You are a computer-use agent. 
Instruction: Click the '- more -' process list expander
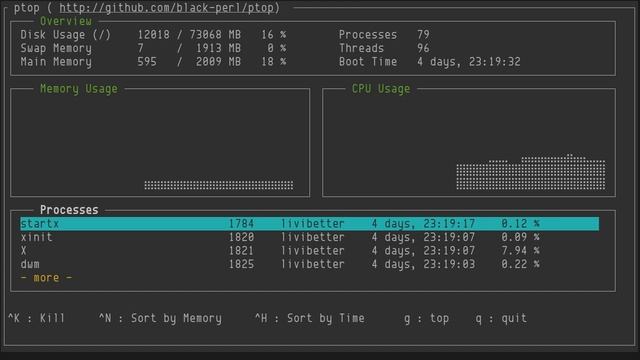46,278
